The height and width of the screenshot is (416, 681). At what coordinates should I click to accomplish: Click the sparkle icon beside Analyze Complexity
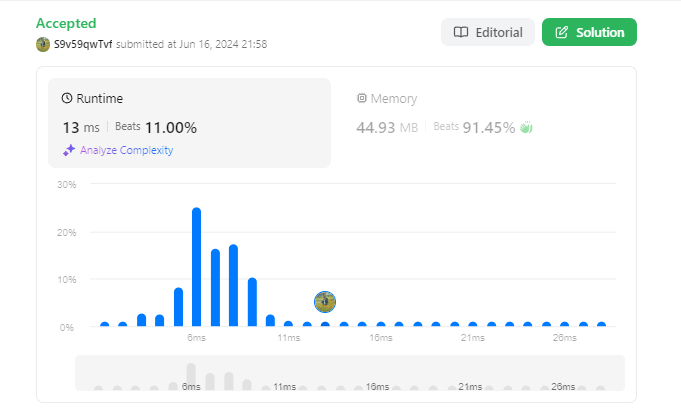[x=69, y=150]
